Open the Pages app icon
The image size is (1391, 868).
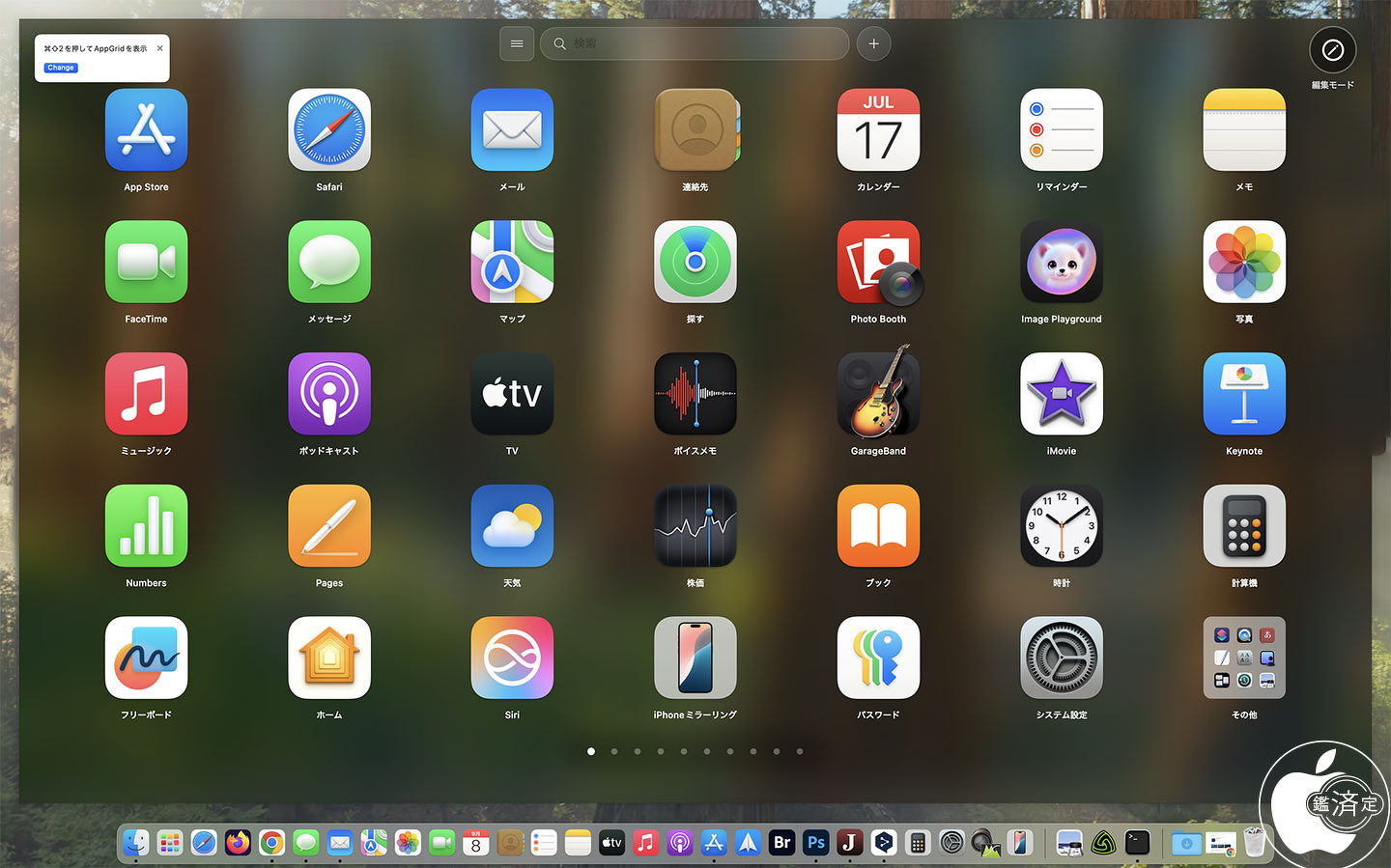coord(329,525)
